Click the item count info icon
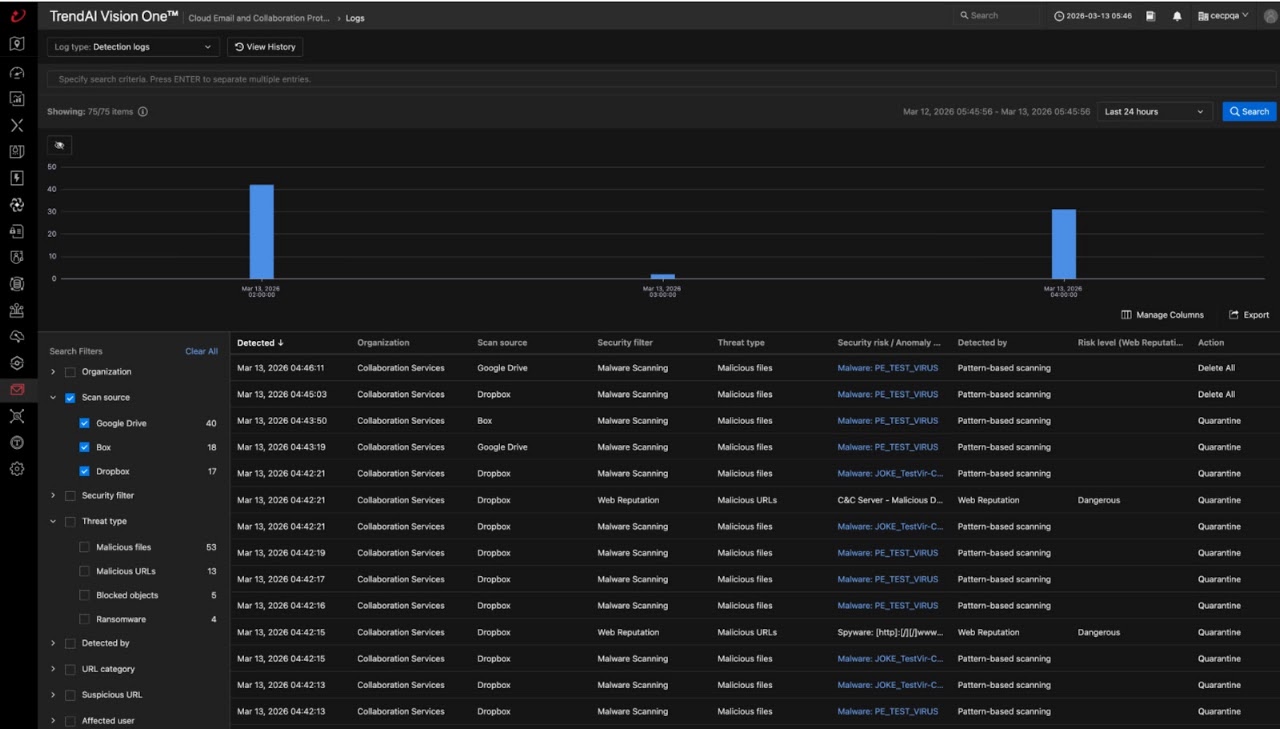 pyautogui.click(x=143, y=112)
